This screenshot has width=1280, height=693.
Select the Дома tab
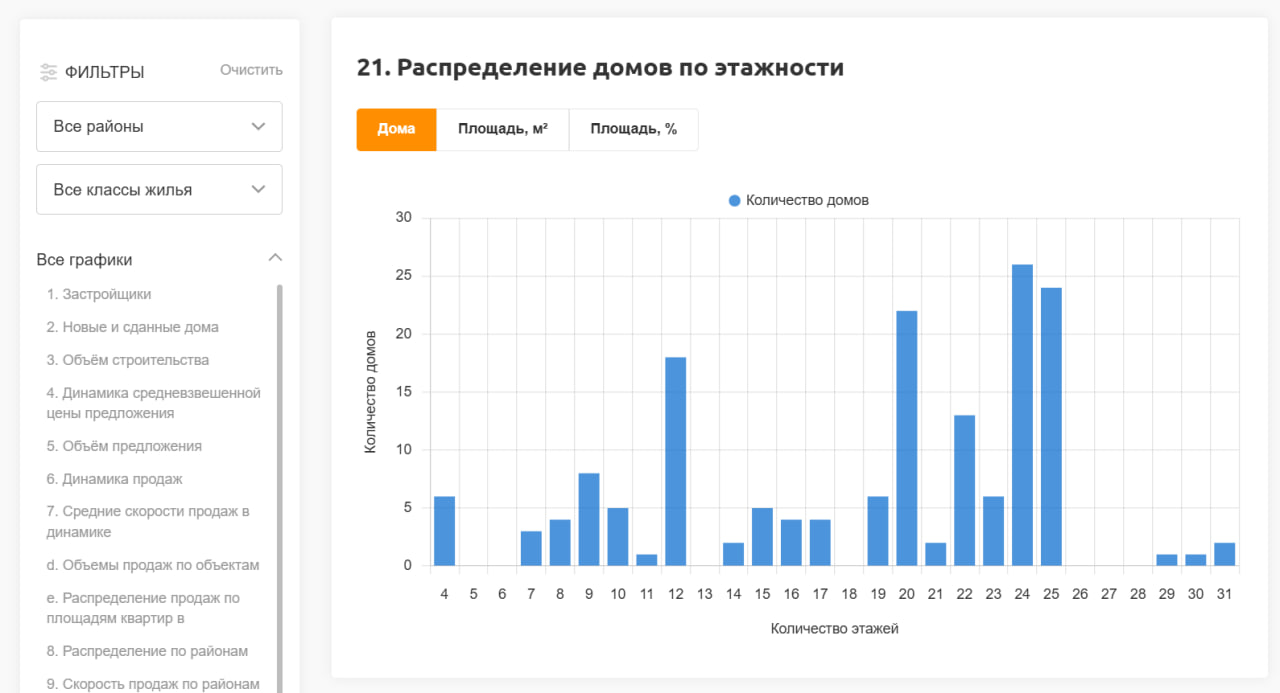[396, 129]
